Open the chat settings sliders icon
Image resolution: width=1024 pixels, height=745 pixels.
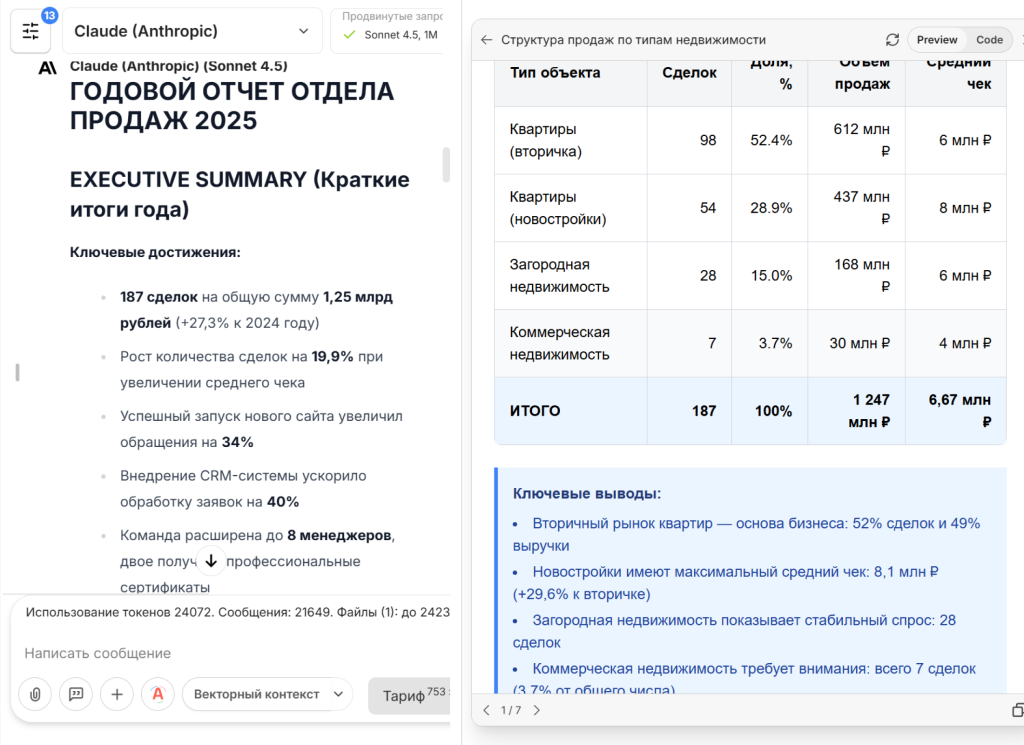(30, 30)
